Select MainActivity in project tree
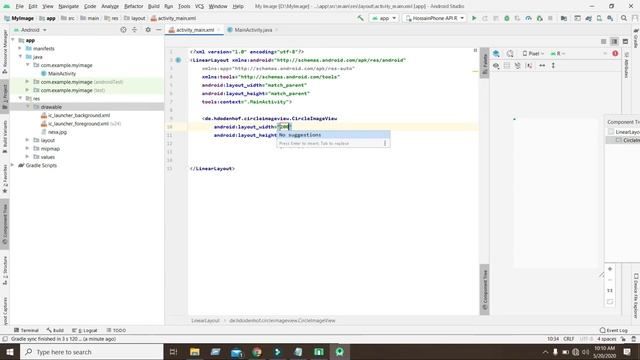Image resolution: width=640 pixels, height=360 pixels. 62,73
